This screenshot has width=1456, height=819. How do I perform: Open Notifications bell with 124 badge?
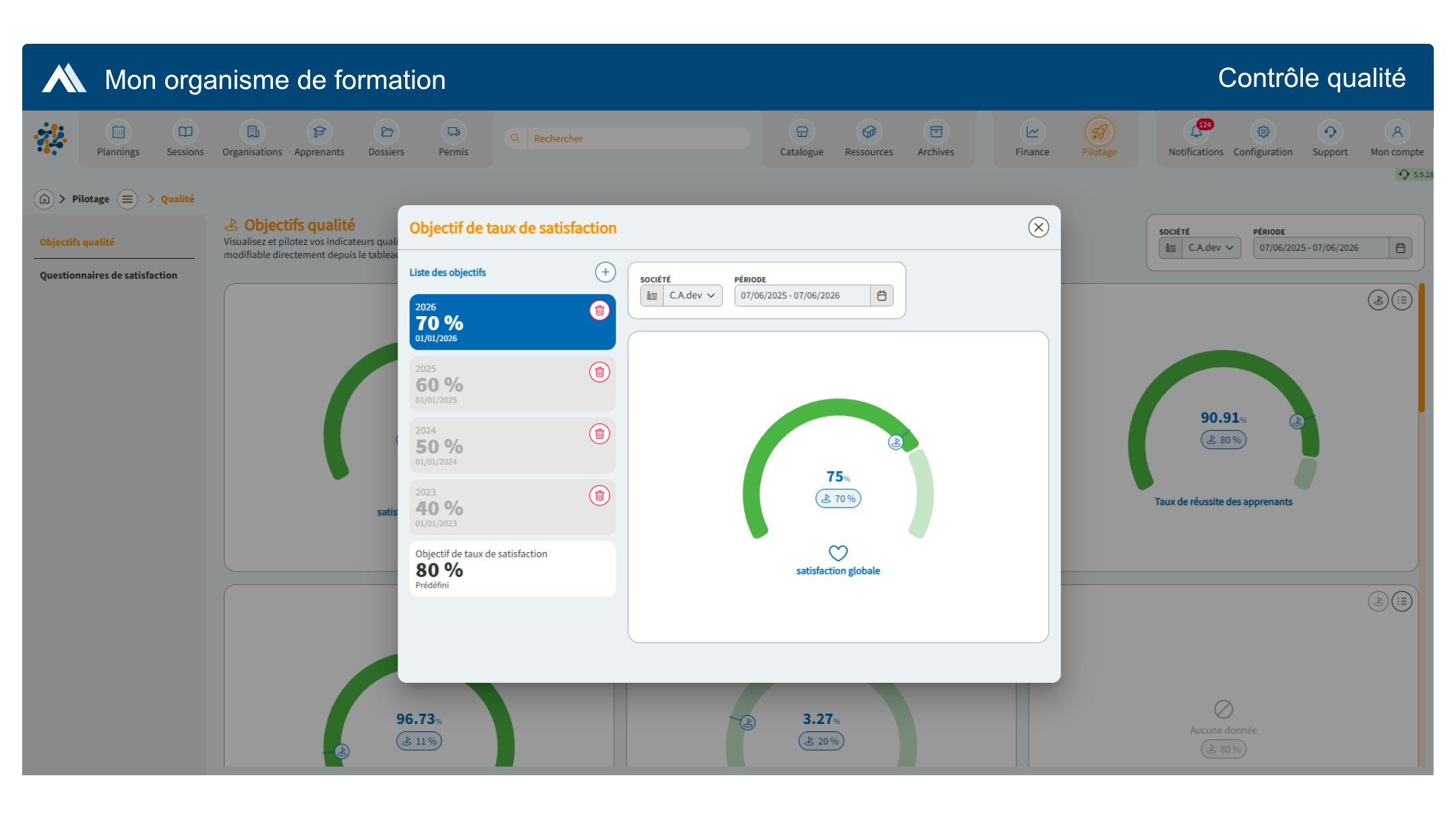(x=1196, y=132)
